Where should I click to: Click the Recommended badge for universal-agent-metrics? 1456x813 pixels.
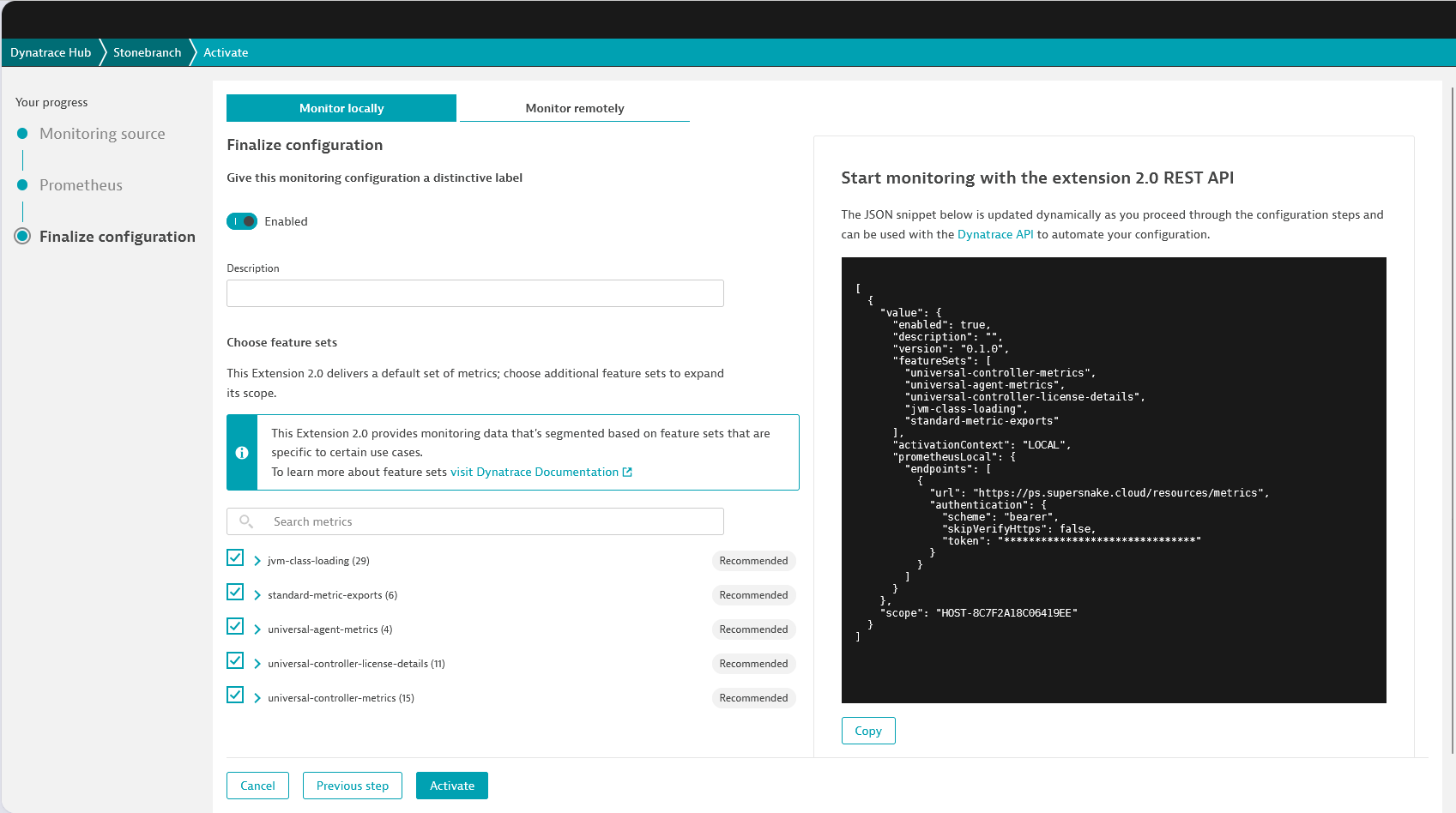(x=753, y=629)
